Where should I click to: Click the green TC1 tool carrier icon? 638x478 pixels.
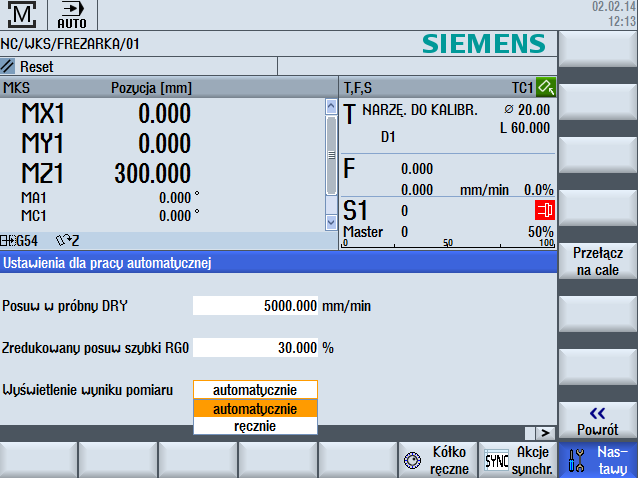546,87
